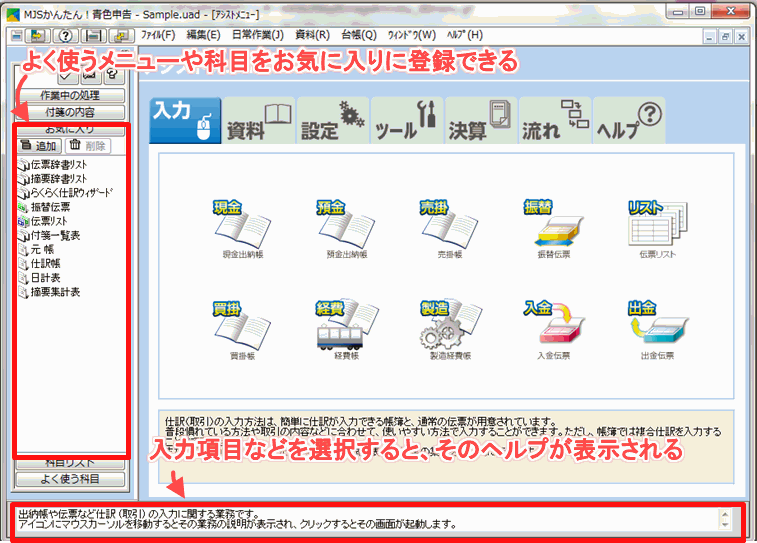Click the 付箋の内容 button

[x=70, y=112]
